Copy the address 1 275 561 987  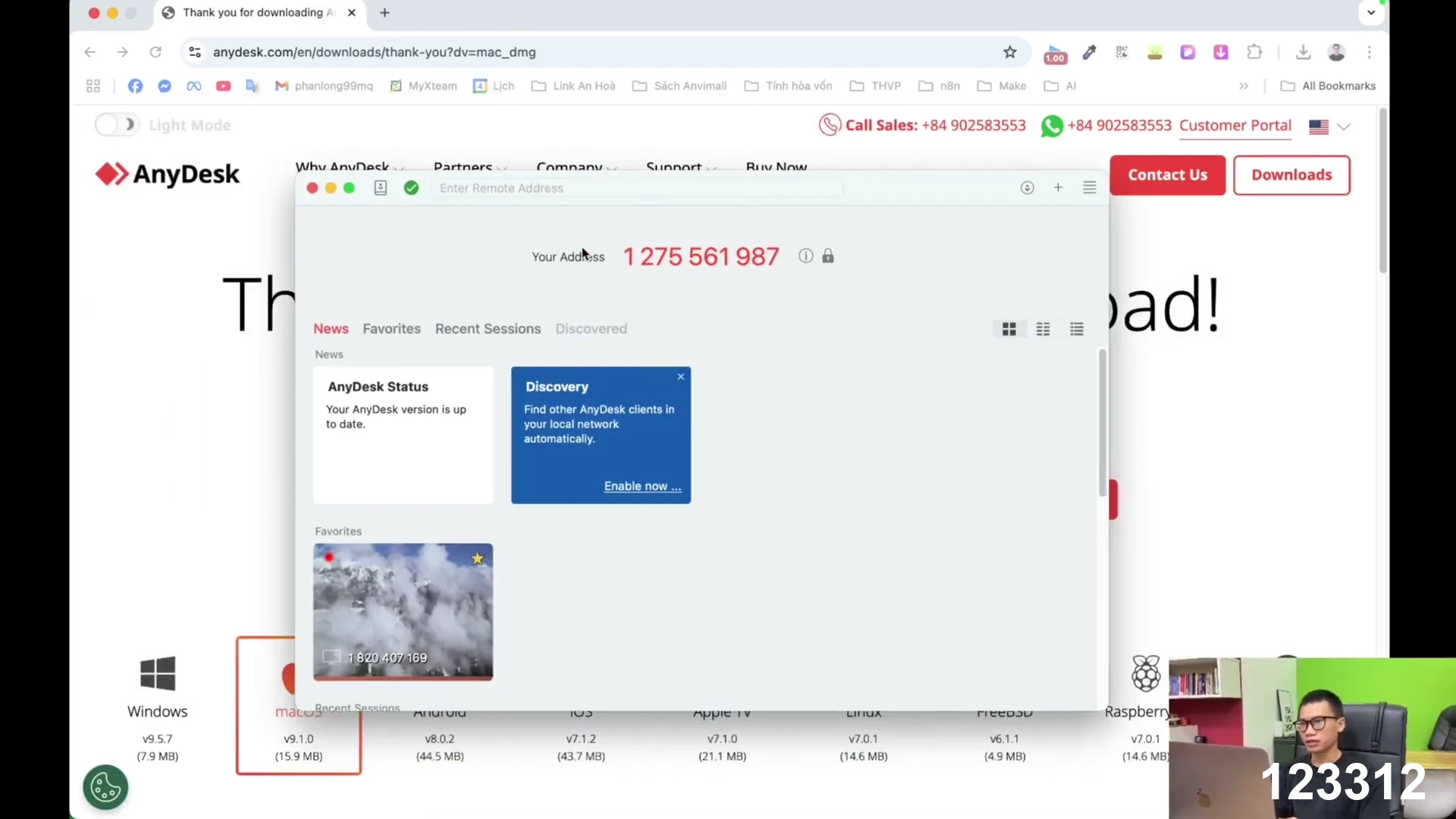click(701, 256)
